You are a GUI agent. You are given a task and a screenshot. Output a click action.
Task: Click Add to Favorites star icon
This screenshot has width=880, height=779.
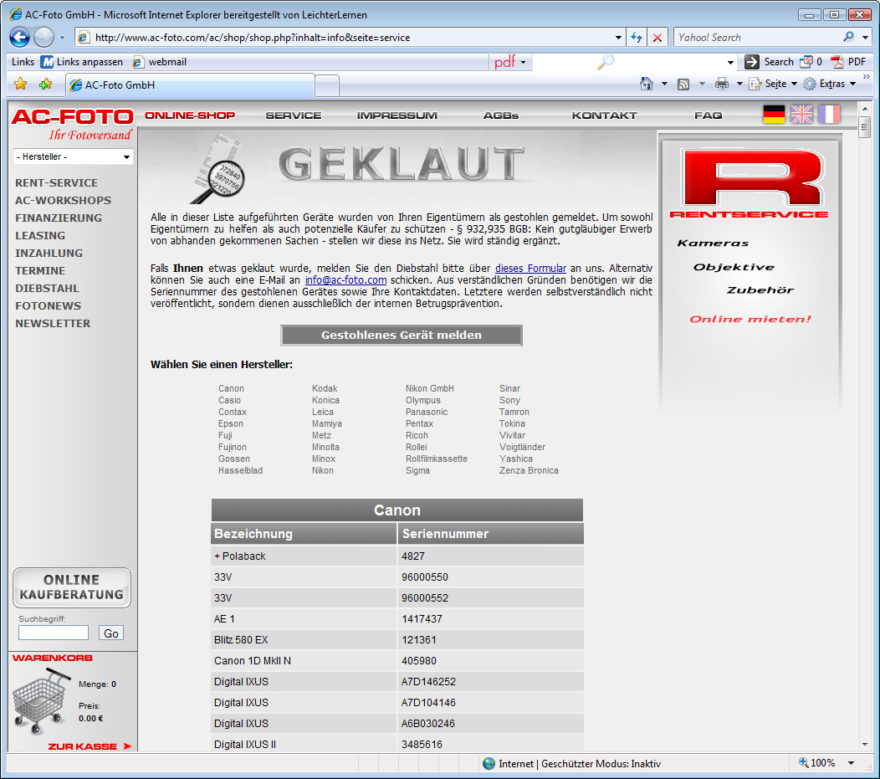(45, 84)
